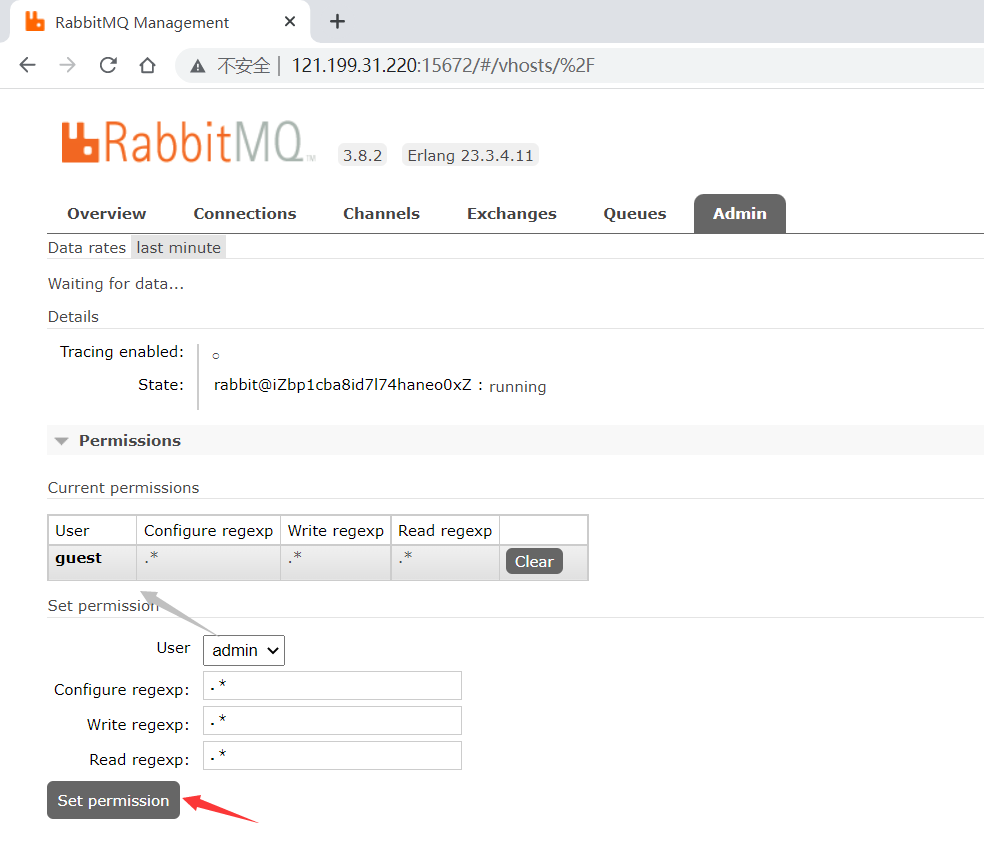The height and width of the screenshot is (841, 984).
Task: Click the 'Waiting for data...' text
Action: coord(116,284)
